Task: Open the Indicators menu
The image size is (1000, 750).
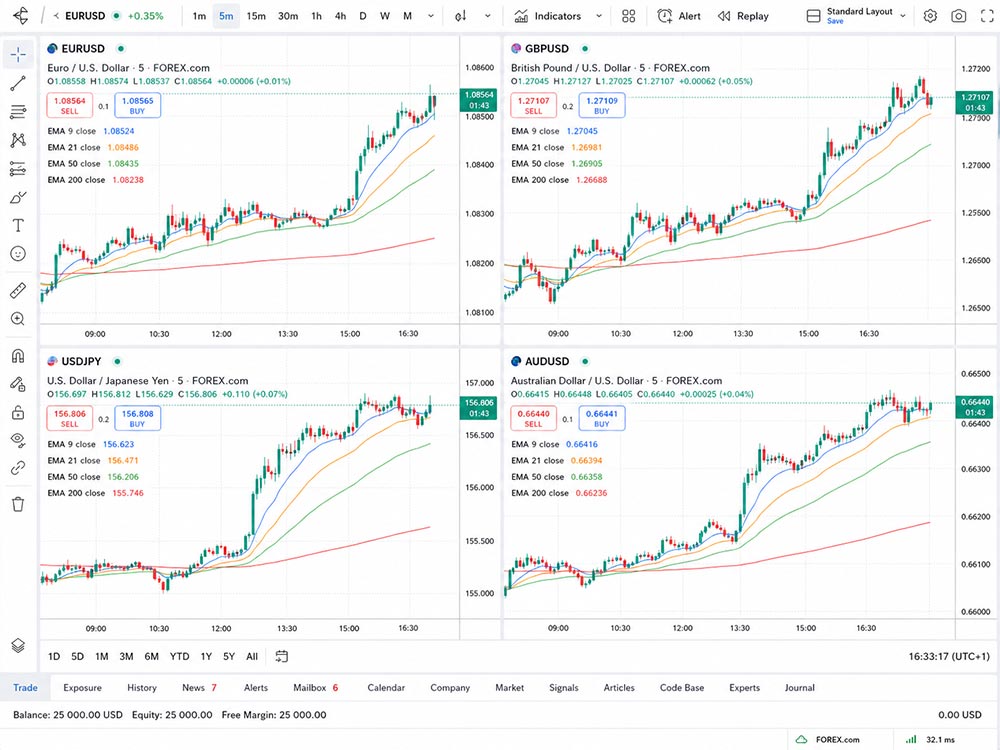Action: [548, 16]
